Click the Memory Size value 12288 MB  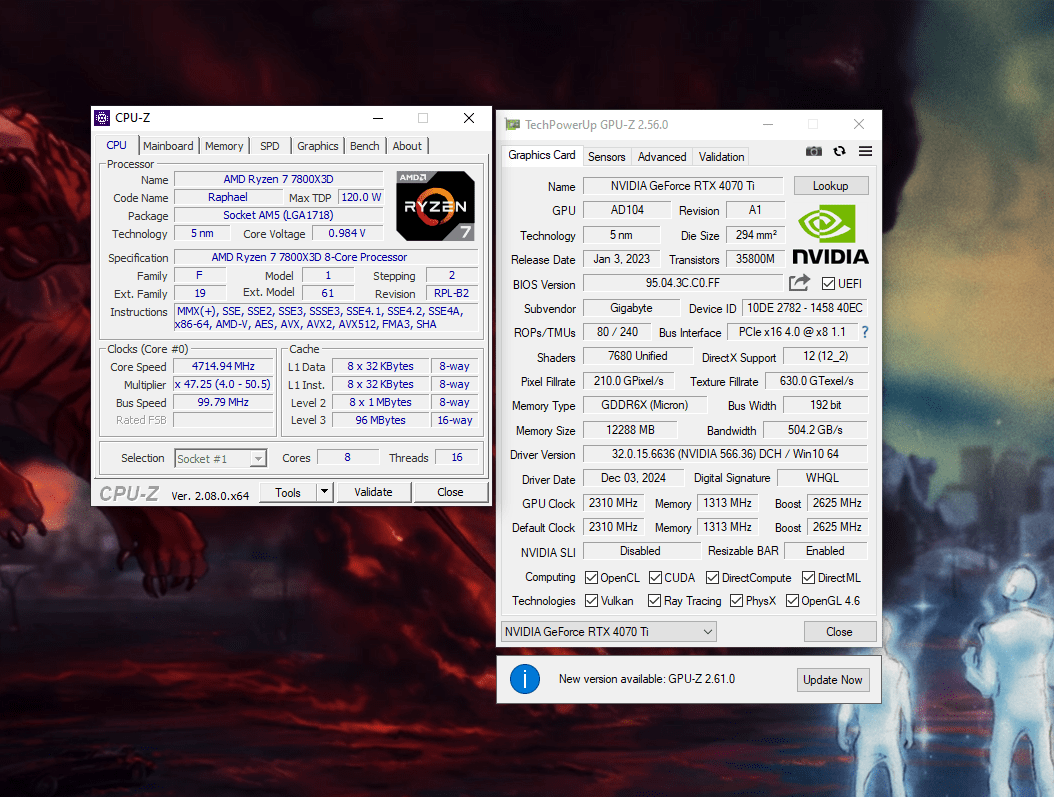click(x=631, y=429)
